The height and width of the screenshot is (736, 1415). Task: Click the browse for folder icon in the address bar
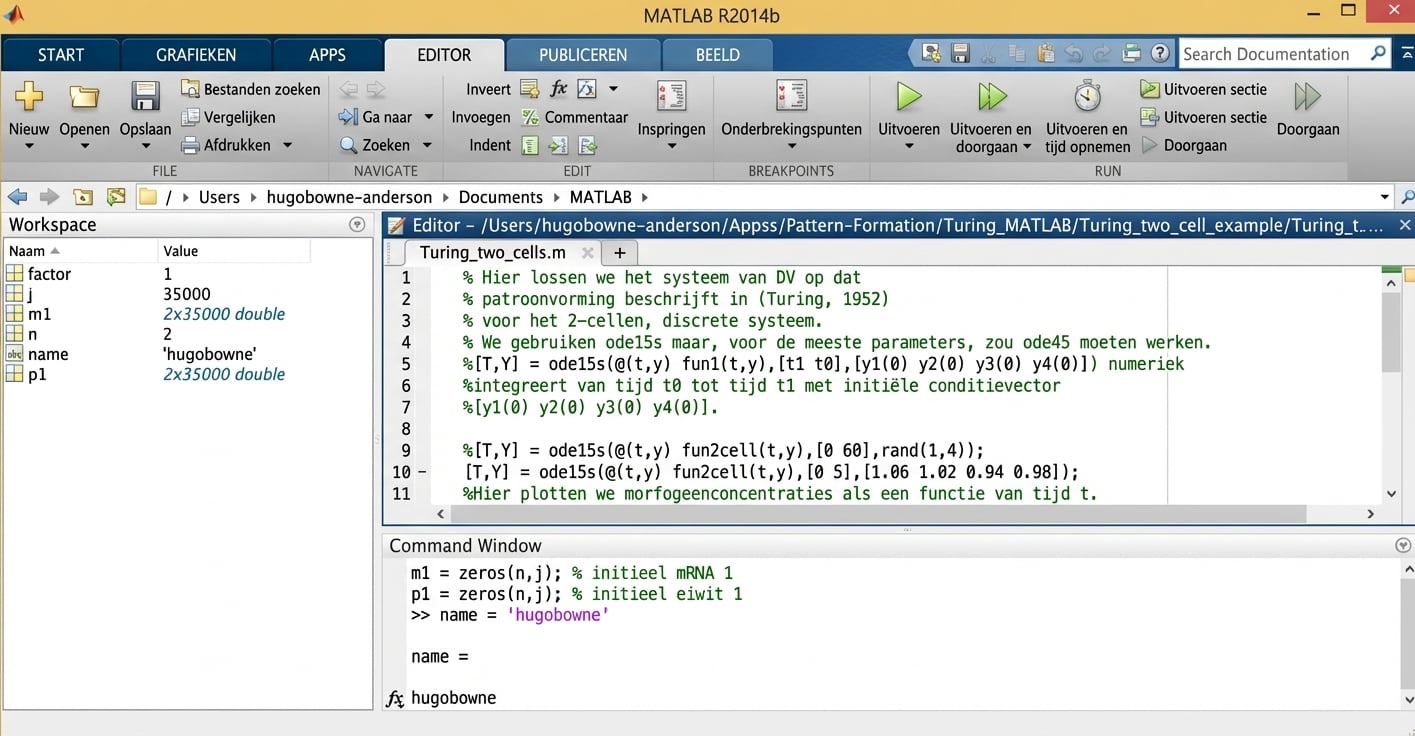pos(116,197)
